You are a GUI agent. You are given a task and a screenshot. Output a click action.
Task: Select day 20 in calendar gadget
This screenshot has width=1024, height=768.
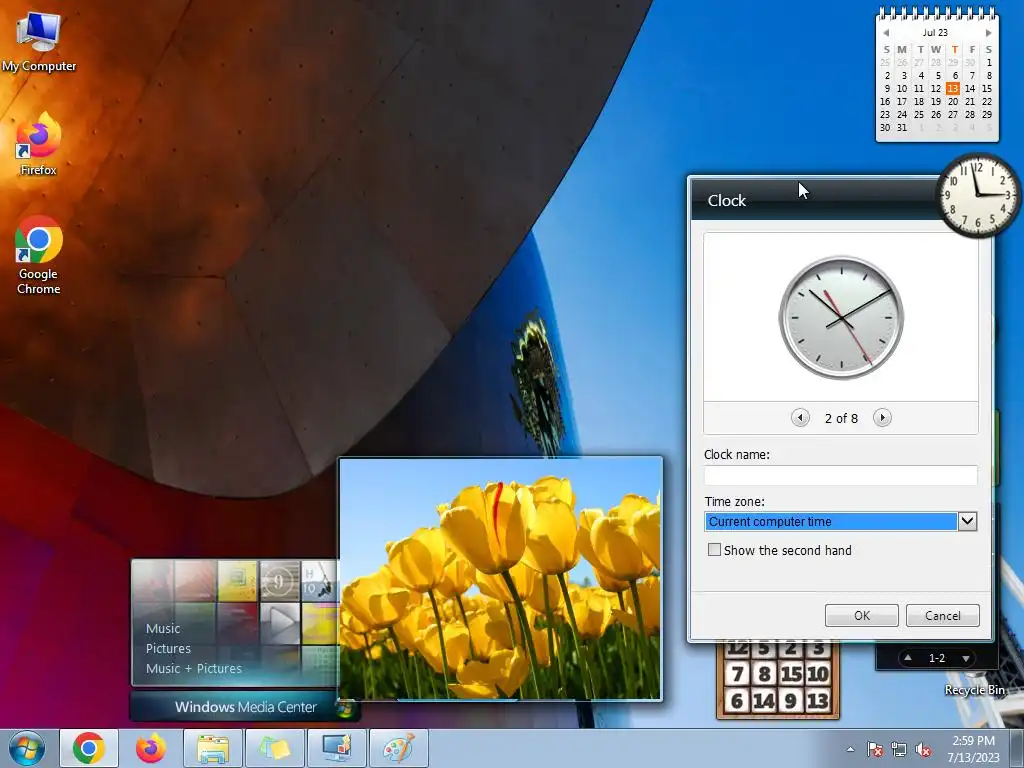953,101
